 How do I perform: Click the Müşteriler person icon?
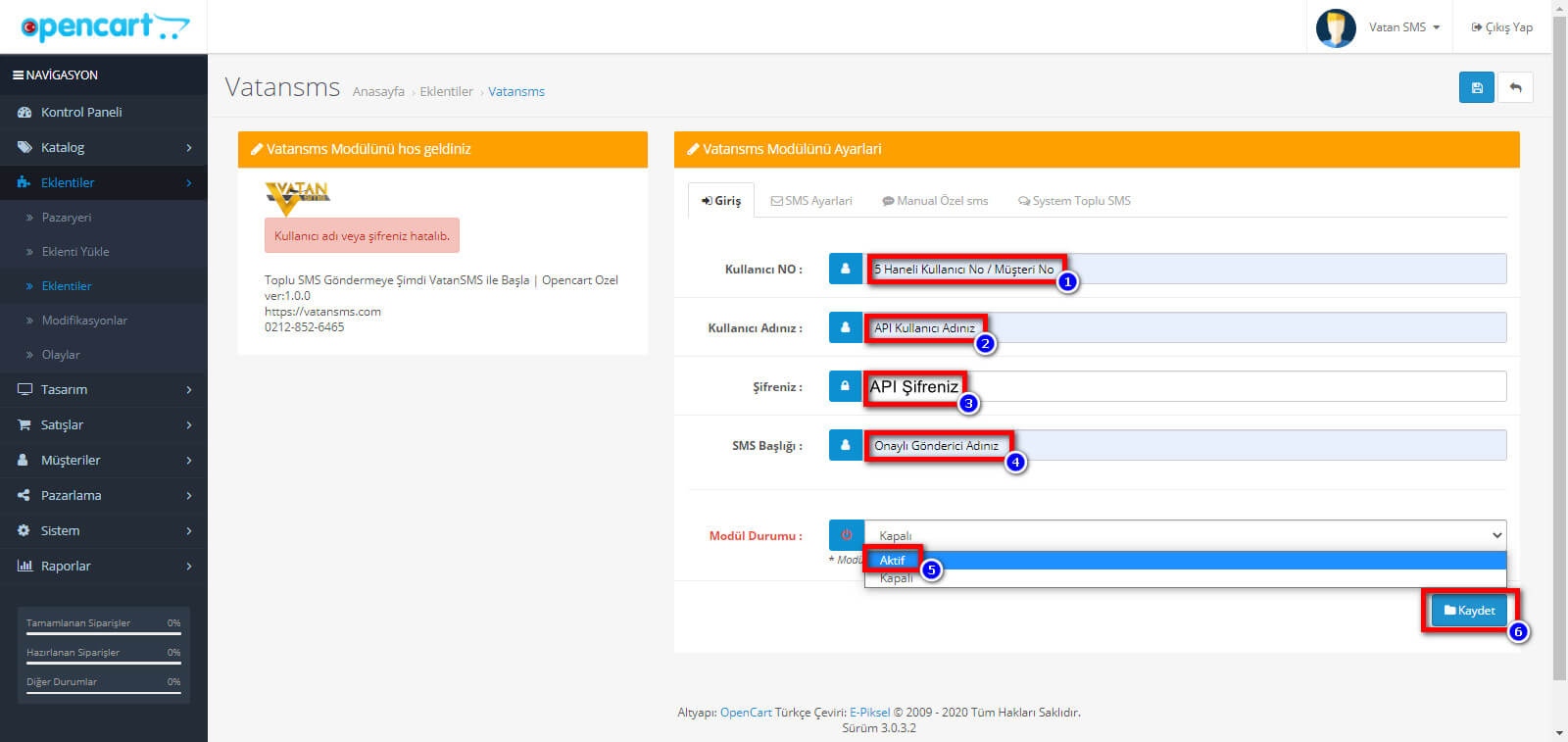coord(24,460)
